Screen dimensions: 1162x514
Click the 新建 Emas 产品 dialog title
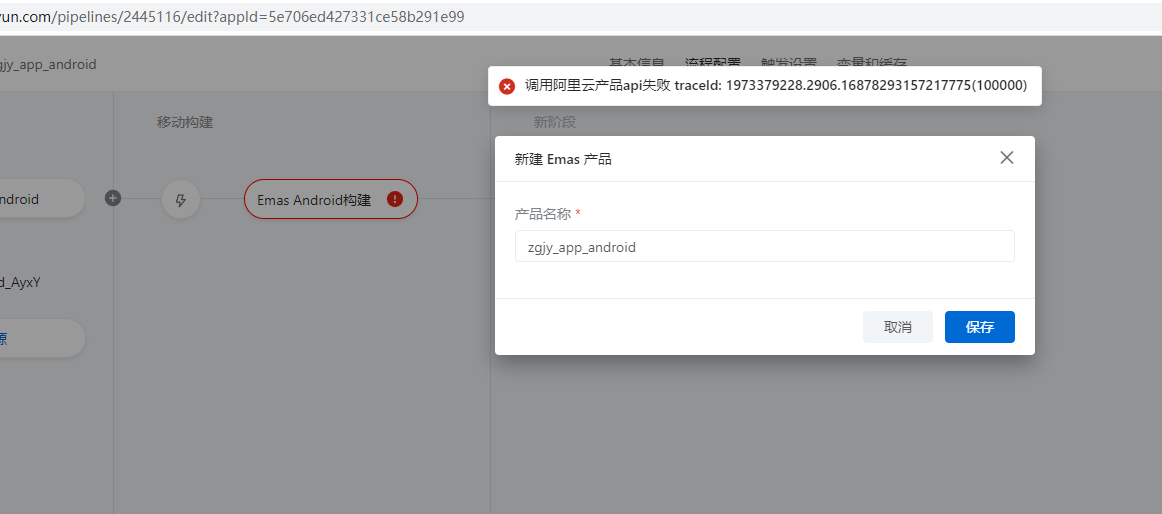563,159
